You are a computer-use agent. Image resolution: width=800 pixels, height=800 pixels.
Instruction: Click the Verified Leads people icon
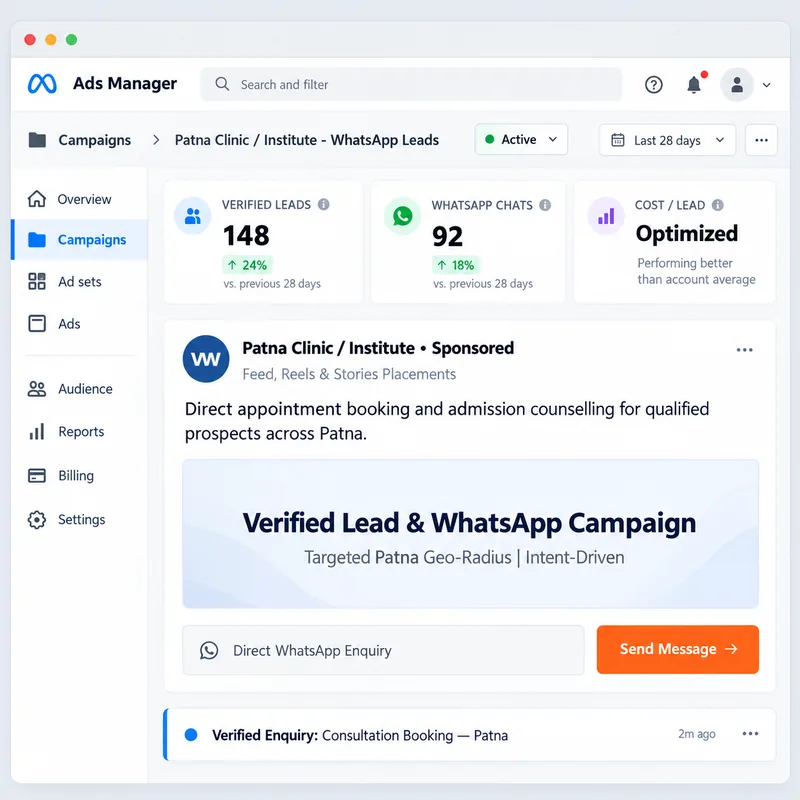[x=192, y=216]
